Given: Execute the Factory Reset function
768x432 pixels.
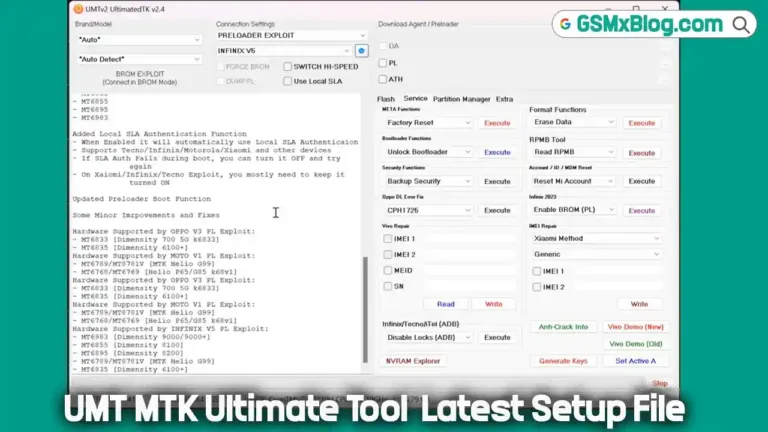Looking at the screenshot, I should (497, 123).
